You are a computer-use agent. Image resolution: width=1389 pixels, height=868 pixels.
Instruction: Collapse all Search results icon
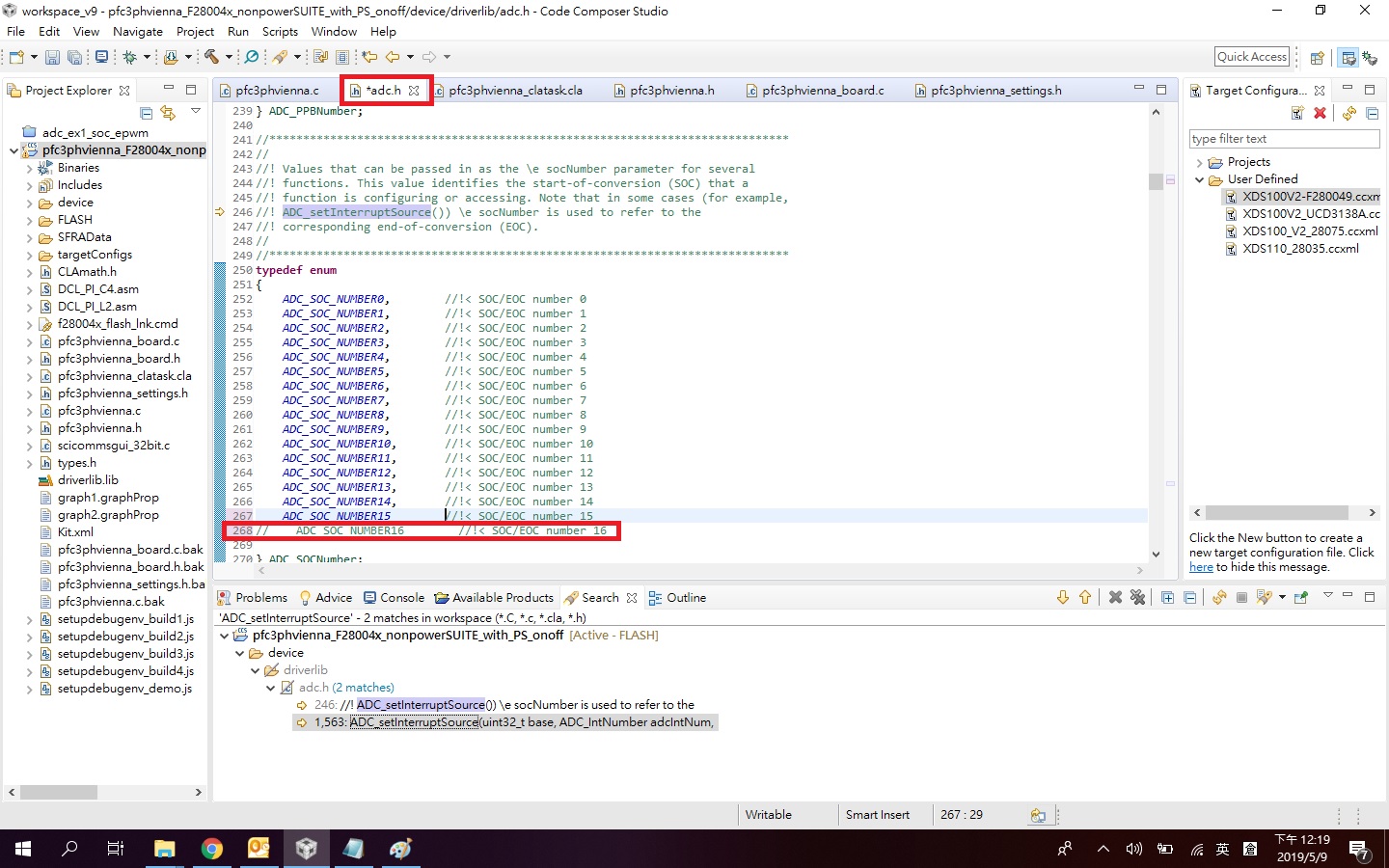point(1190,598)
